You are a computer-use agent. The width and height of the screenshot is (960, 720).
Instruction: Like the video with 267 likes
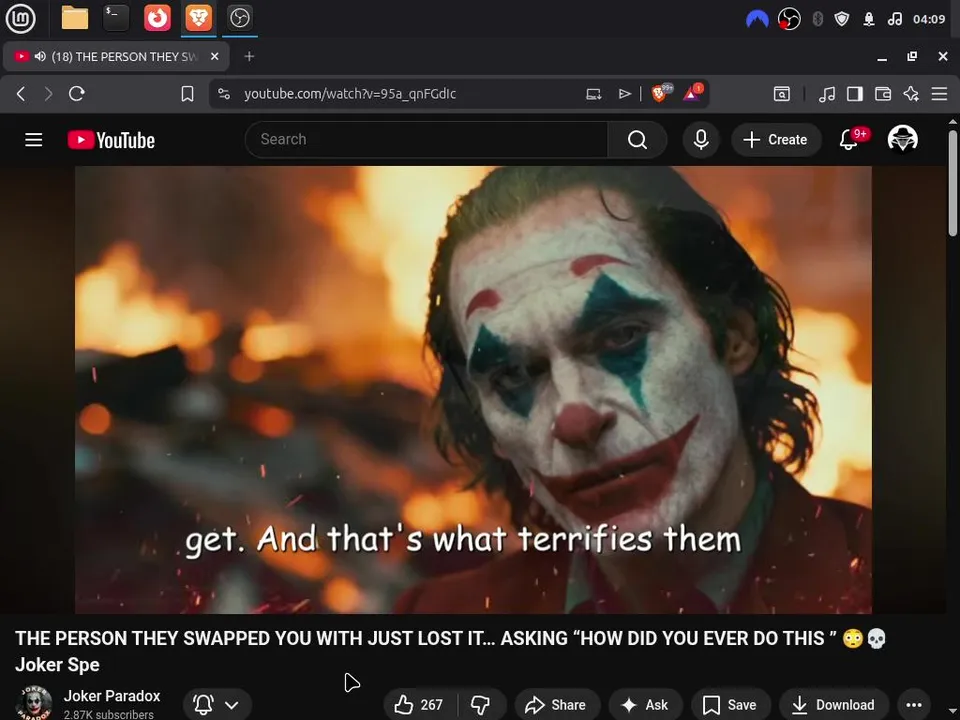pyautogui.click(x=419, y=705)
